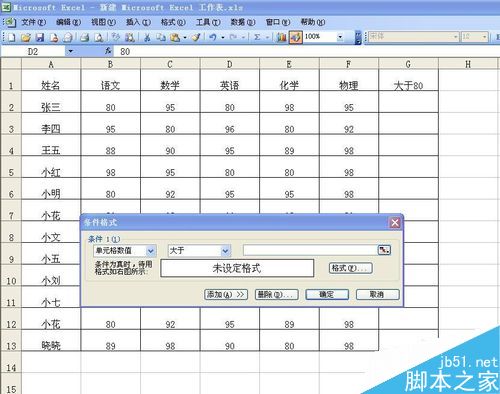Image resolution: width=500 pixels, height=394 pixels.
Task: Open the 帮助 menu
Action: 313,22
